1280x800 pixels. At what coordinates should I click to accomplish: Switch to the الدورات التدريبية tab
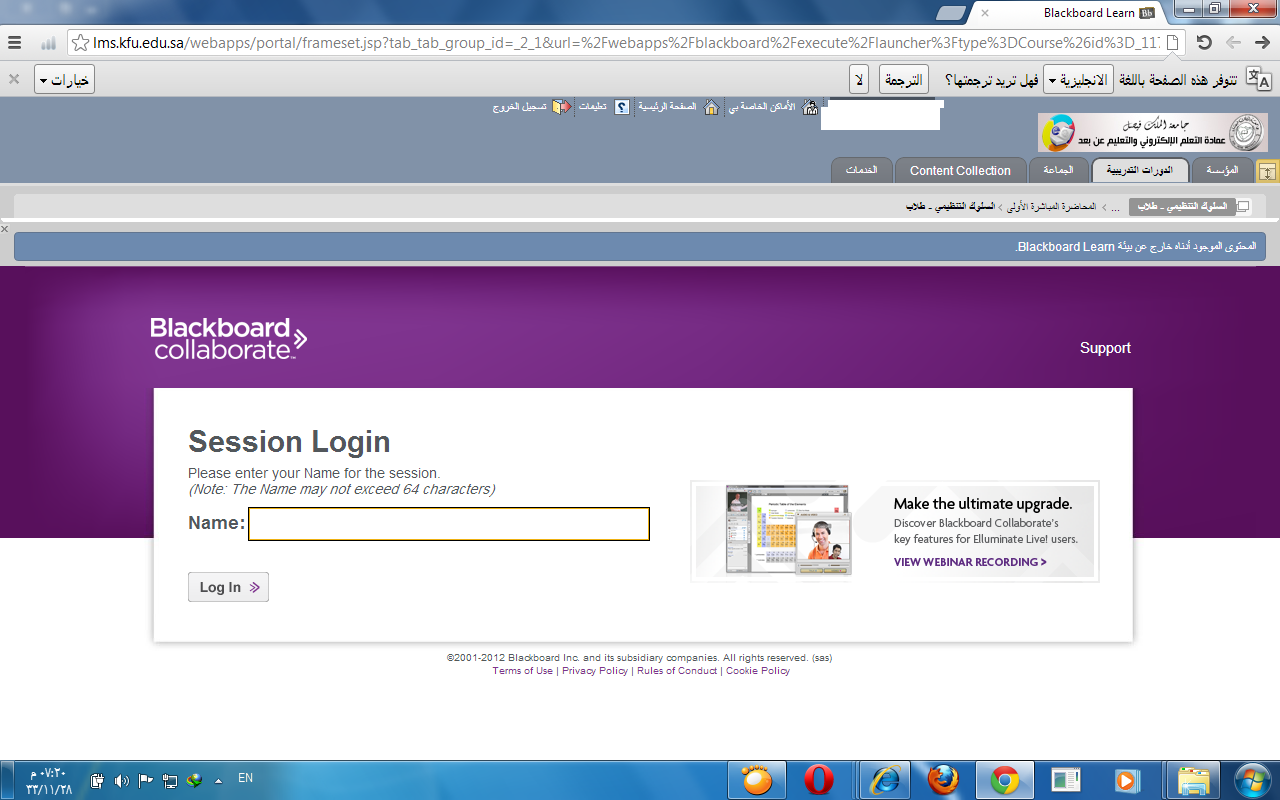(1140, 170)
